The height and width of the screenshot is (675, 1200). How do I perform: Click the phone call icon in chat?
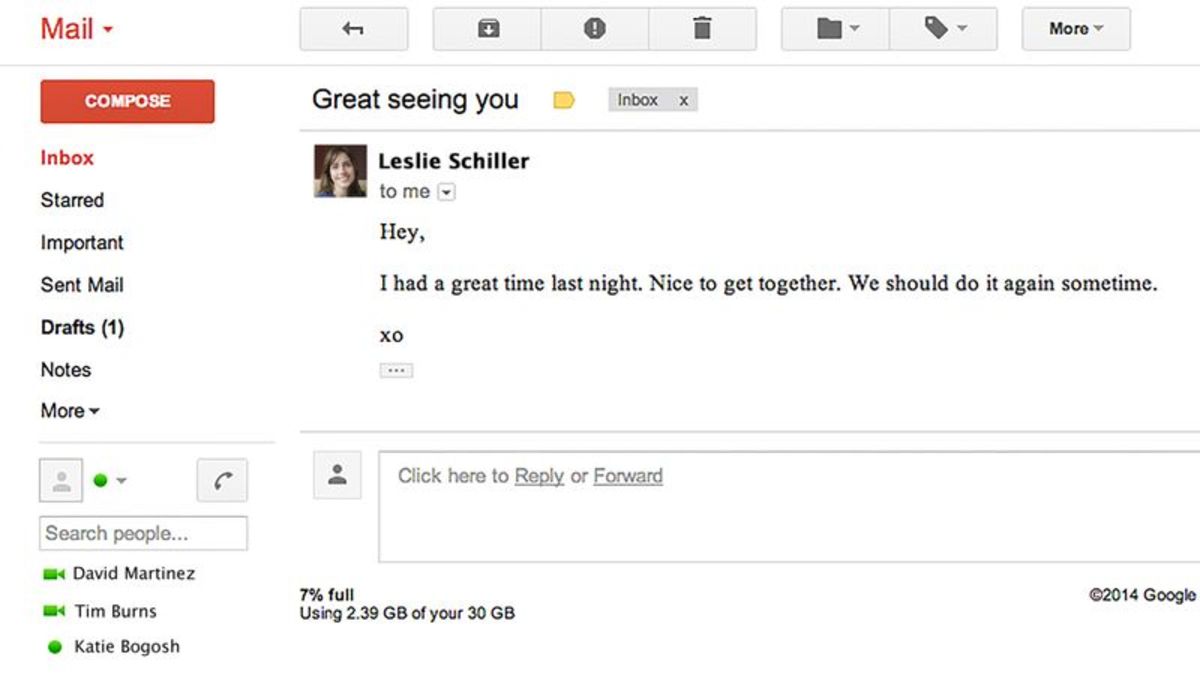222,481
